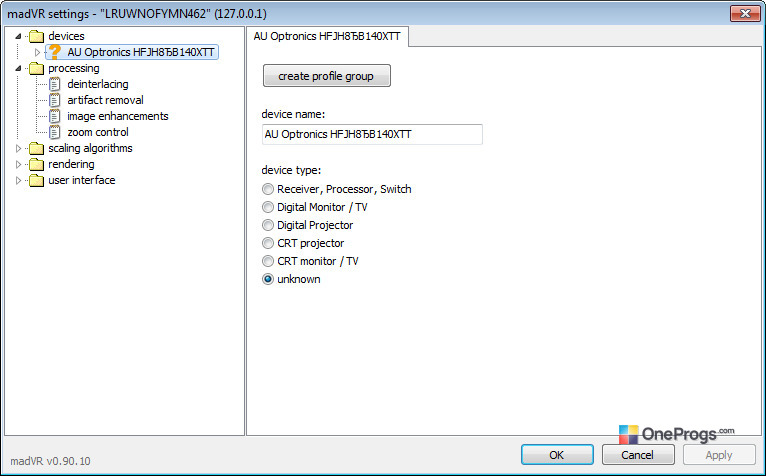
Task: Expand the AU Optronics device node
Action: click(37, 52)
